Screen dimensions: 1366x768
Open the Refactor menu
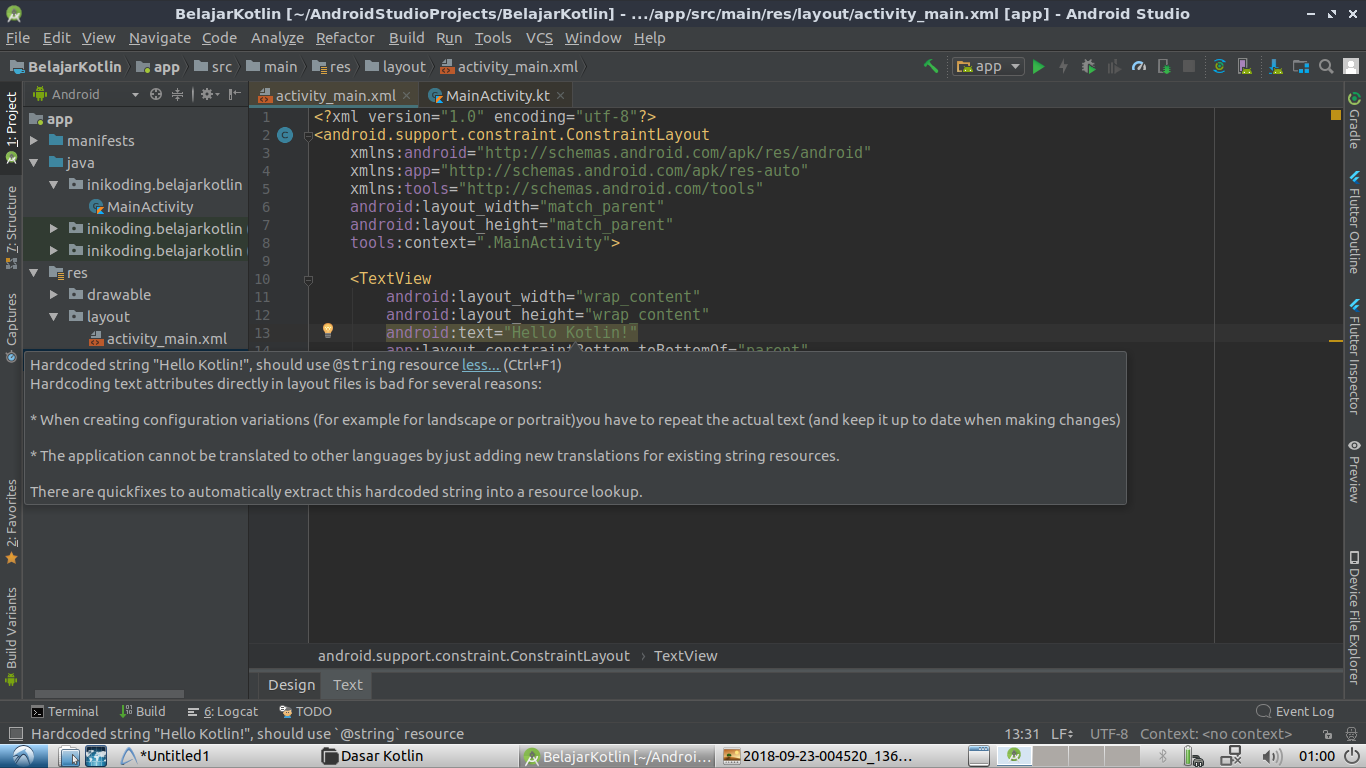coord(344,38)
